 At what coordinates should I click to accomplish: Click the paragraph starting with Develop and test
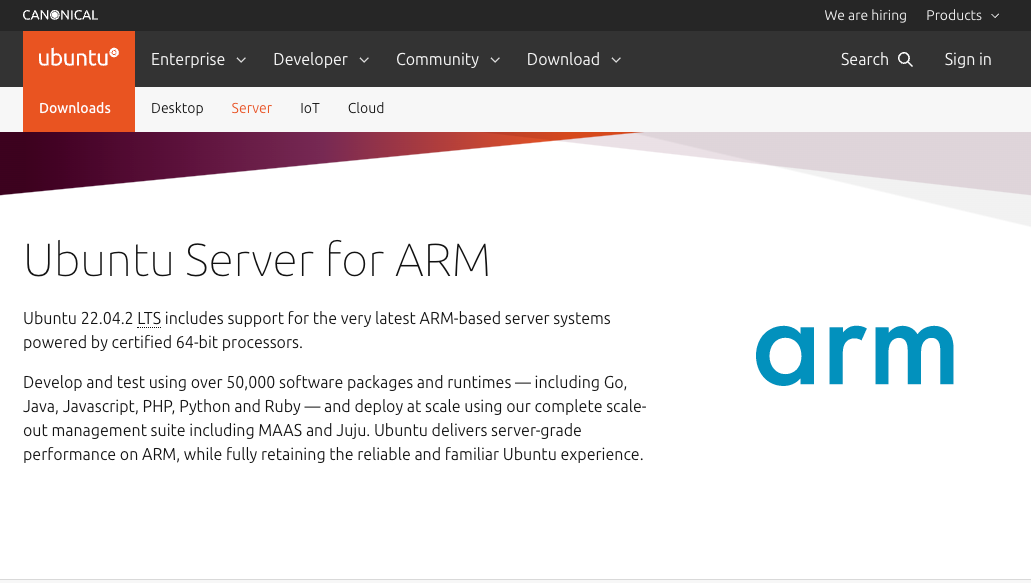click(335, 418)
